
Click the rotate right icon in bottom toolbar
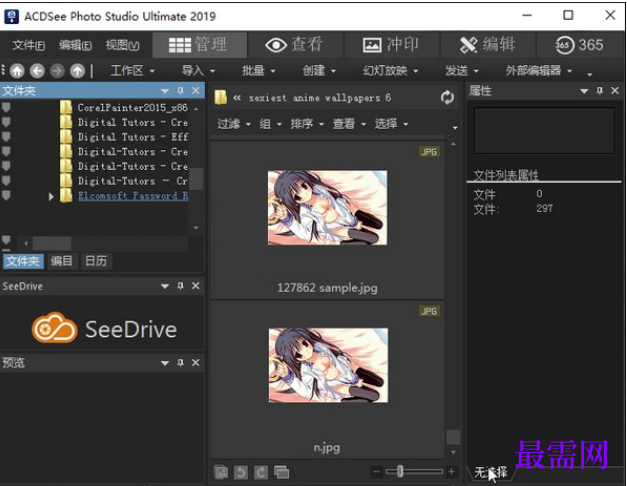(261, 472)
